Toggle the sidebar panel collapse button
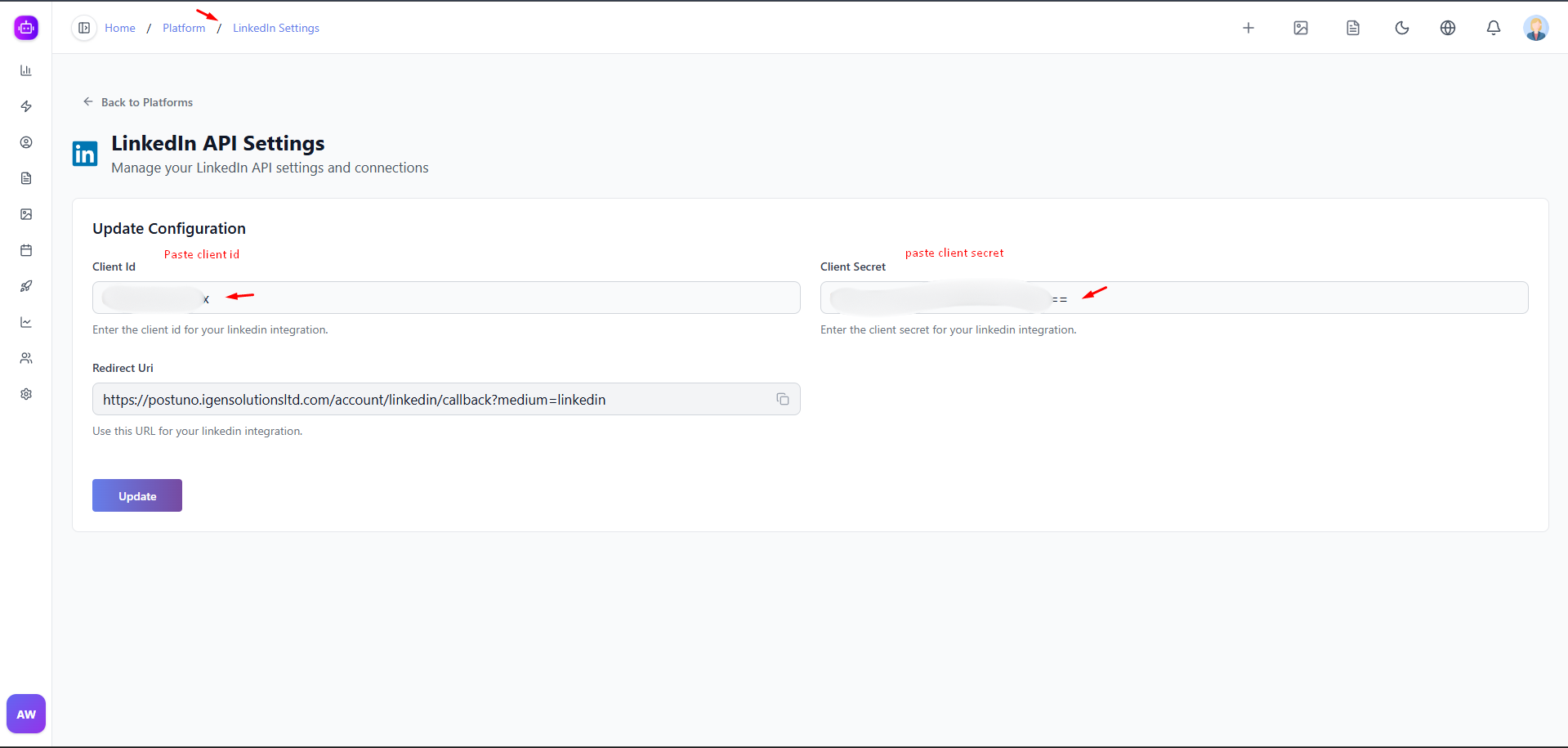This screenshot has width=1568, height=748. (x=84, y=28)
